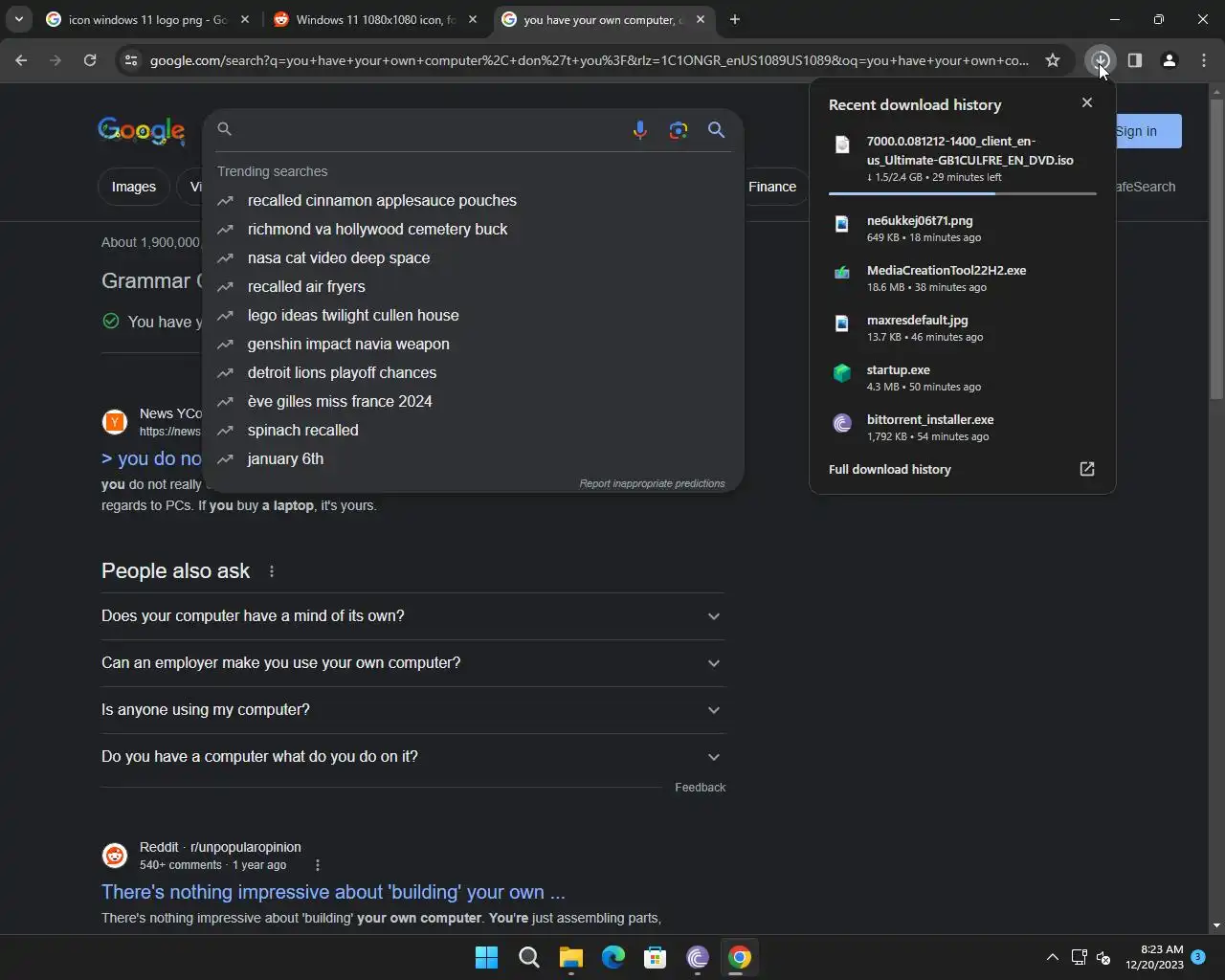Select 'recalled cinnamon applesauce pouches' suggestion
This screenshot has width=1225, height=980.
pos(473,201)
